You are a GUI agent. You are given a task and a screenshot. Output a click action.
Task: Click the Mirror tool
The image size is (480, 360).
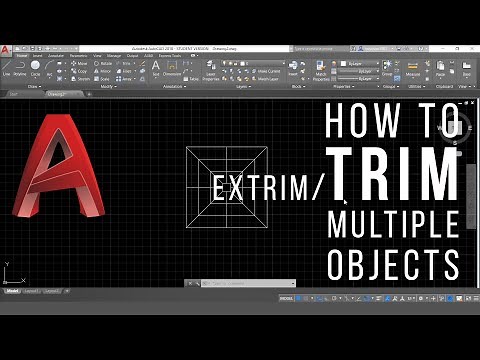[102, 71]
